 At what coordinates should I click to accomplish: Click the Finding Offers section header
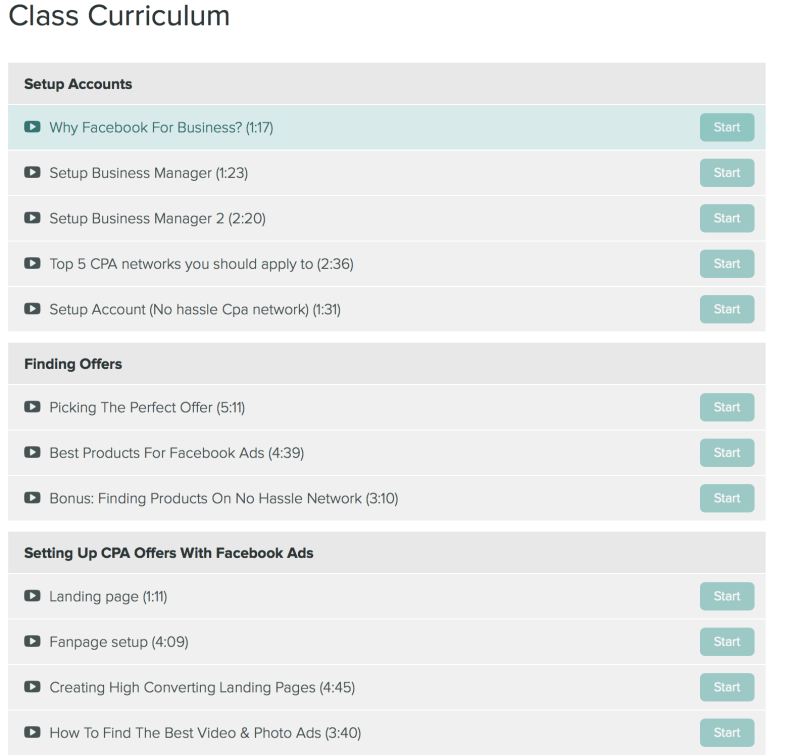point(73,364)
